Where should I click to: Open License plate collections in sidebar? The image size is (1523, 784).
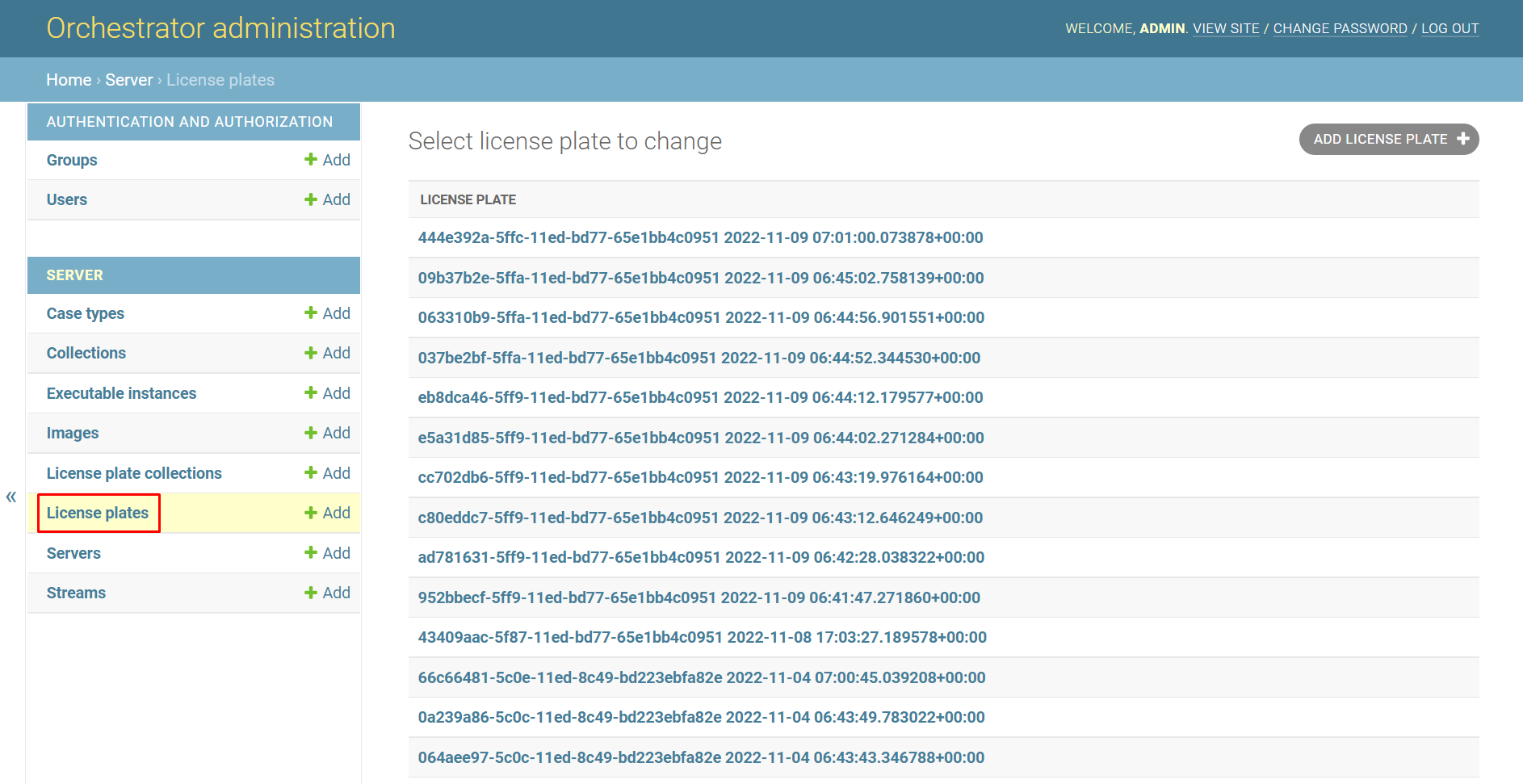pyautogui.click(x=134, y=473)
